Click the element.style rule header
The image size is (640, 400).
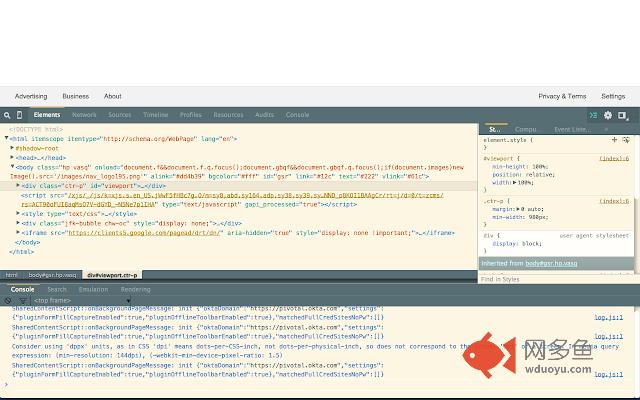point(508,140)
